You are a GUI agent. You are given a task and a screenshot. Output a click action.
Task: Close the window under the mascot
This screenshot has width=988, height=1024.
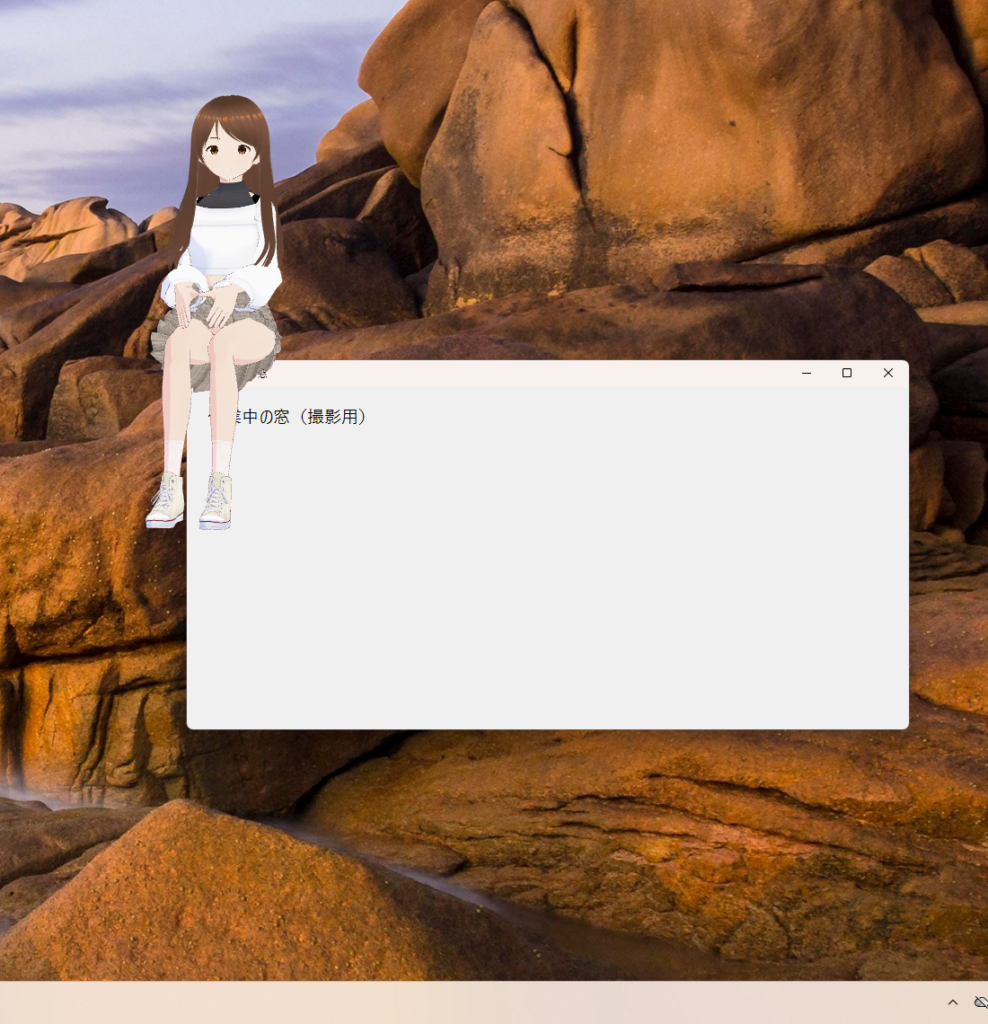[x=888, y=373]
